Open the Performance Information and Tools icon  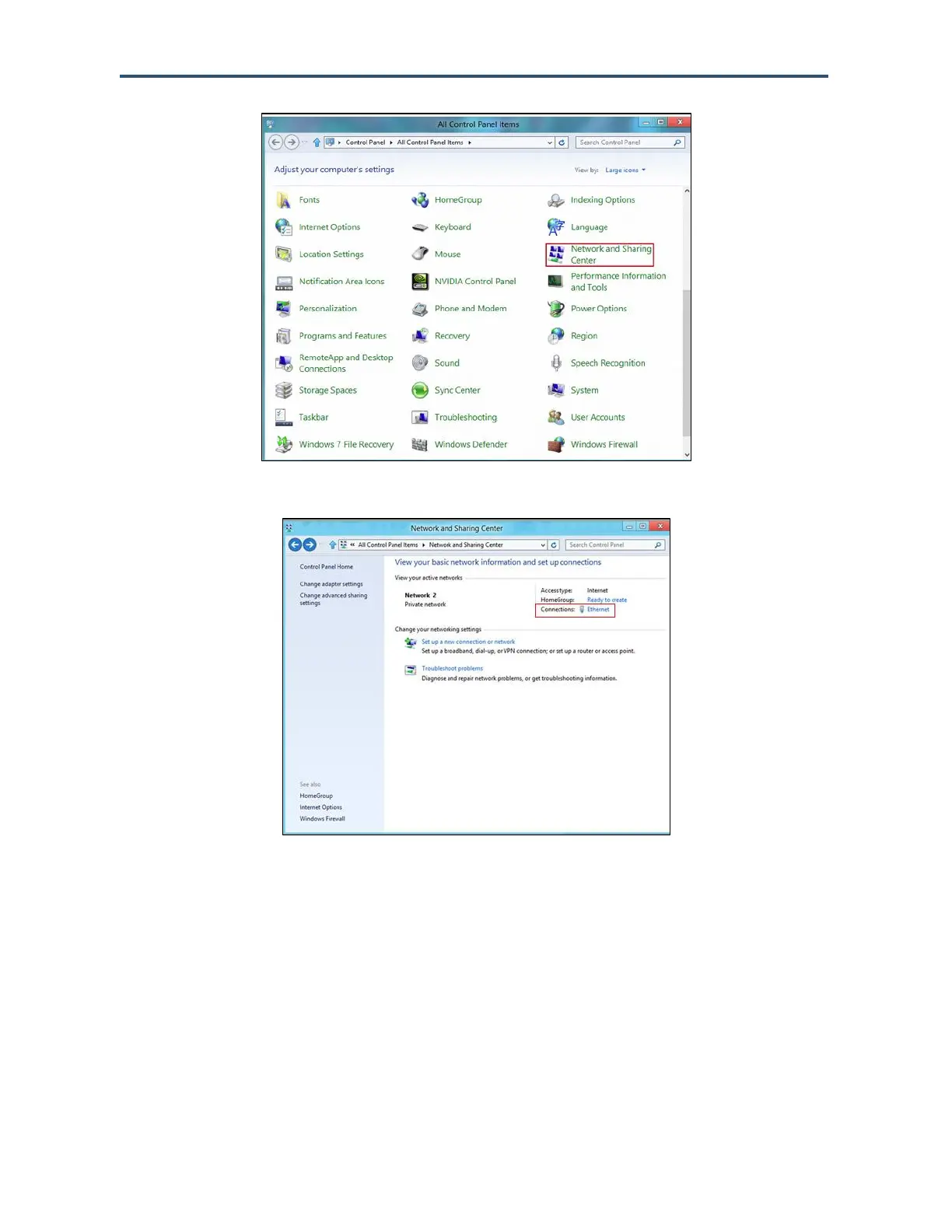click(556, 282)
